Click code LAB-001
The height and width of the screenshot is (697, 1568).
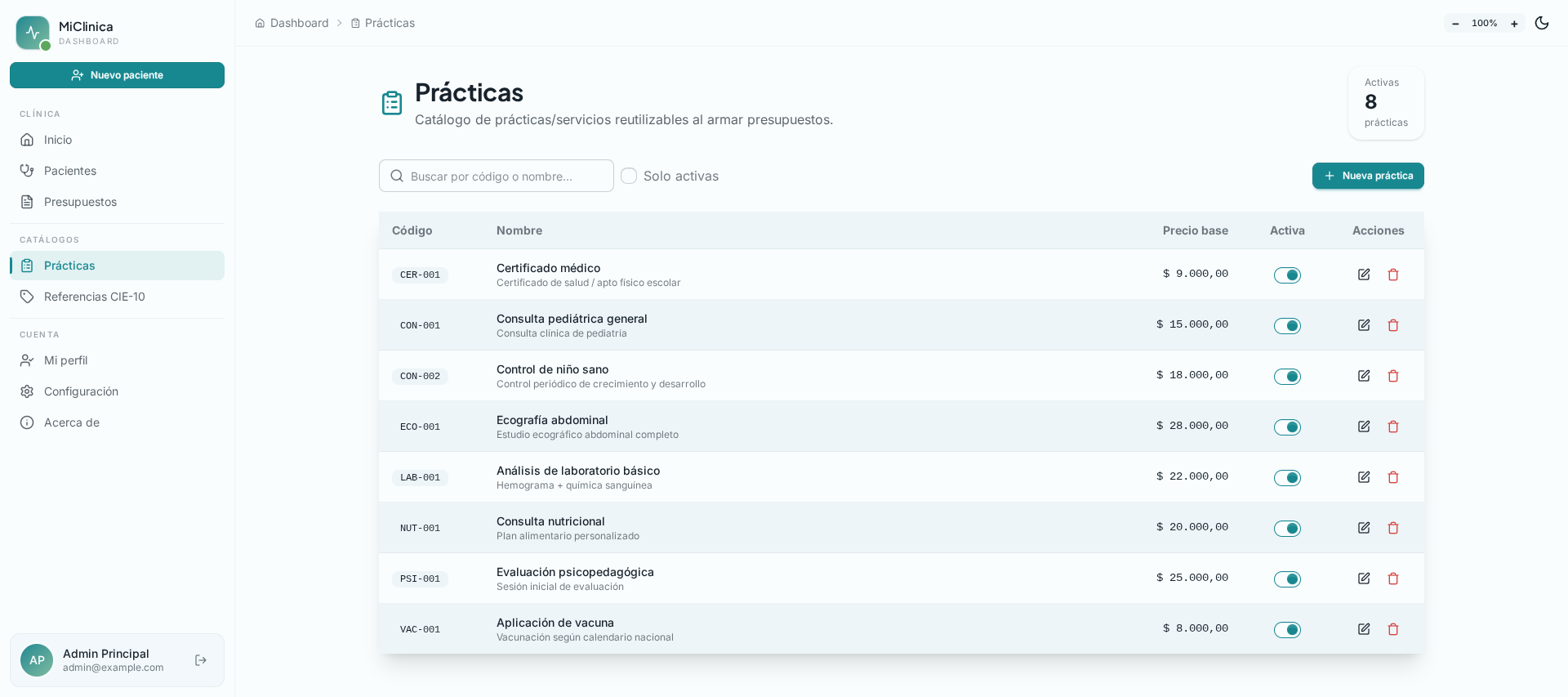[x=420, y=478]
